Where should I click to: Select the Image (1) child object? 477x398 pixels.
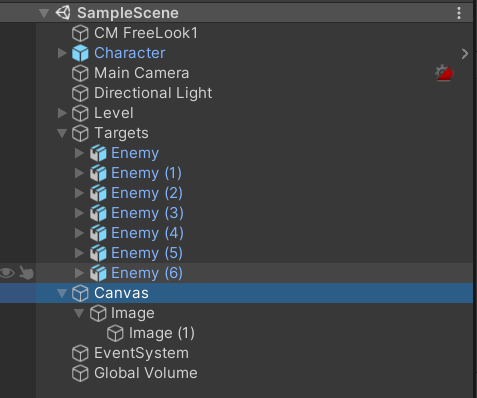[162, 333]
